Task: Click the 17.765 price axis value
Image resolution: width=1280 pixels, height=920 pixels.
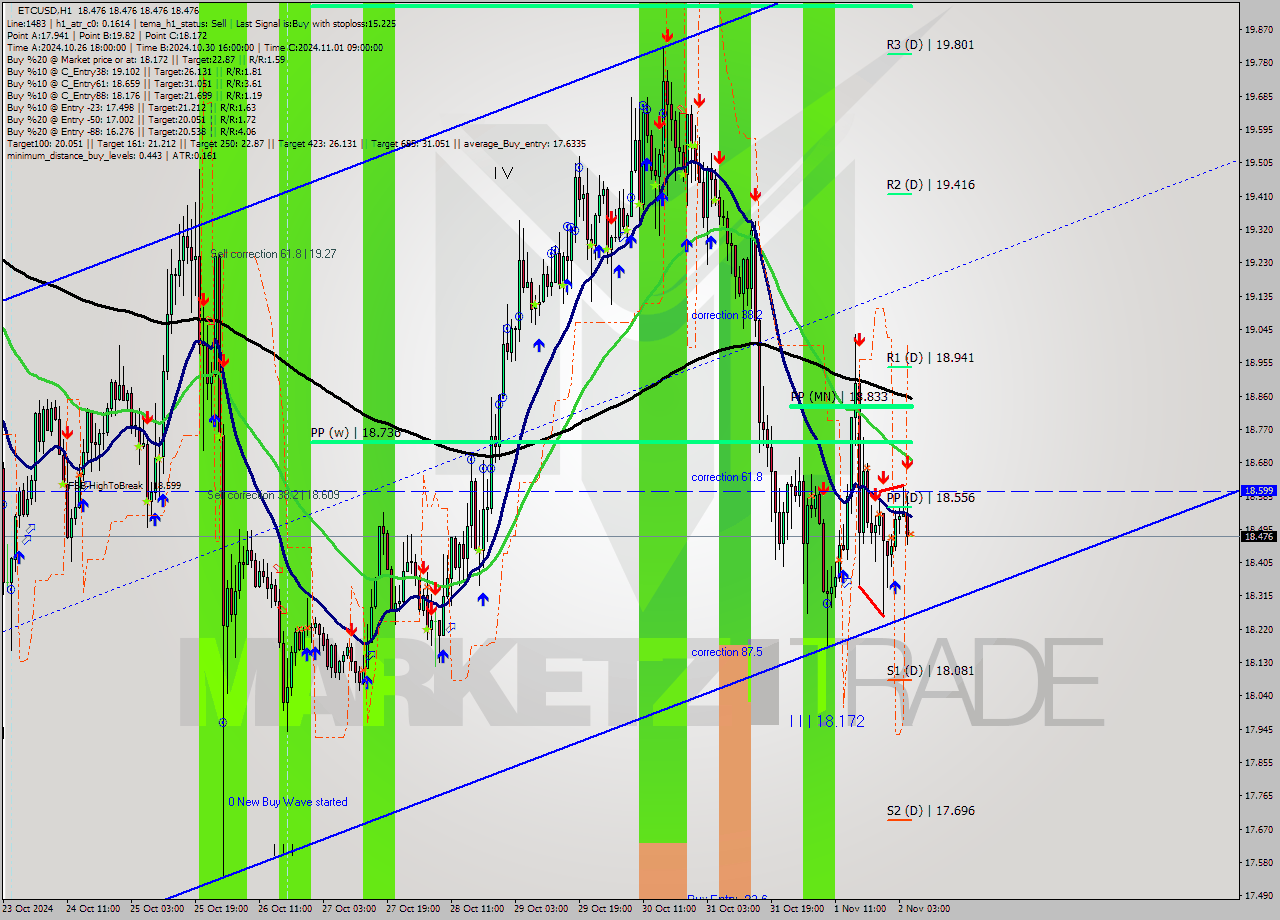Action: coord(1258,795)
